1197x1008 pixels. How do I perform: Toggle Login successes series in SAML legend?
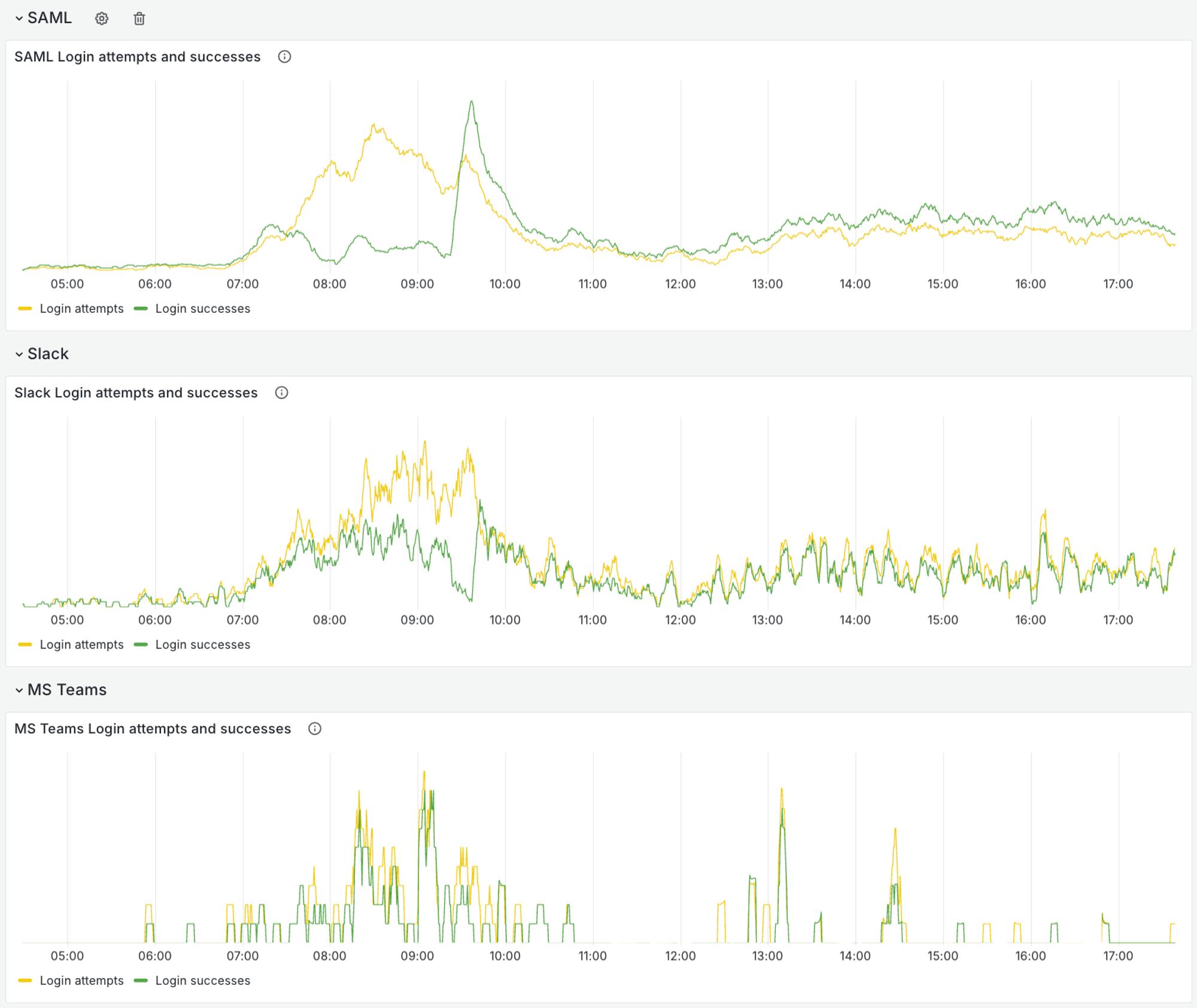coord(202,309)
